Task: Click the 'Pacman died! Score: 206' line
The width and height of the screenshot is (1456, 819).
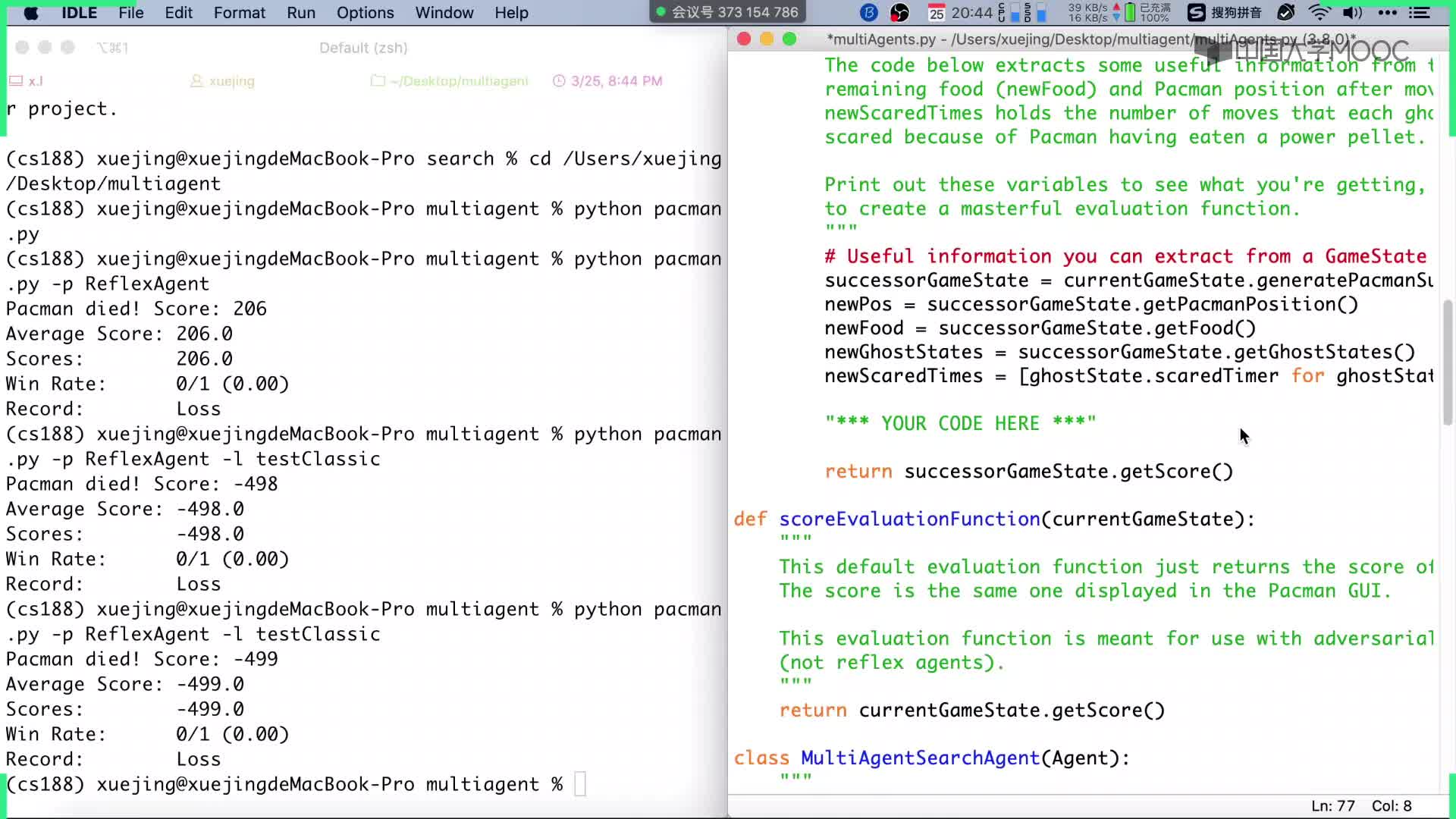Action: click(x=136, y=309)
